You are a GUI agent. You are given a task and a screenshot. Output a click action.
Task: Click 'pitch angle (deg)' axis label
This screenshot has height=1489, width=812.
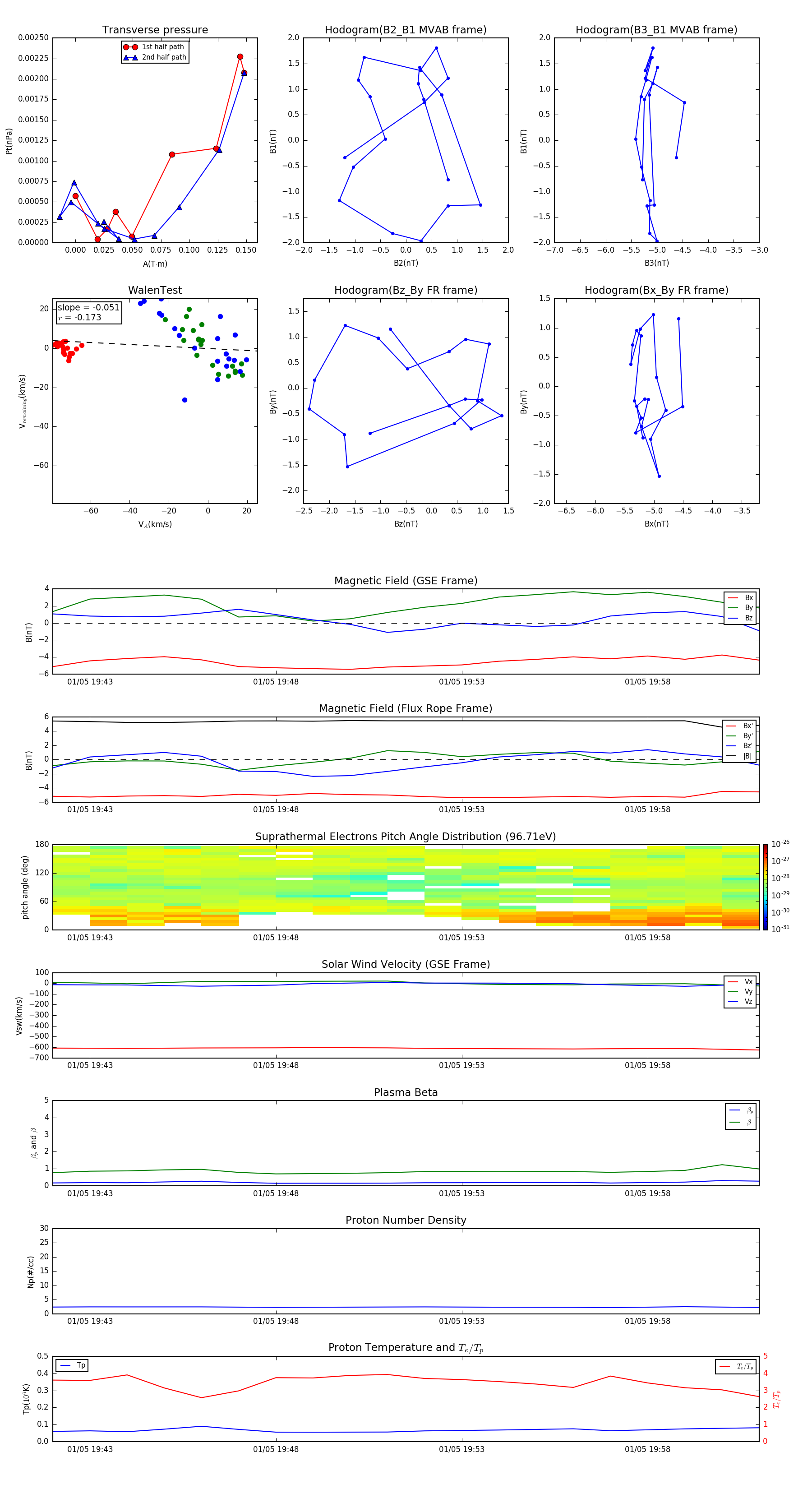(x=25, y=887)
